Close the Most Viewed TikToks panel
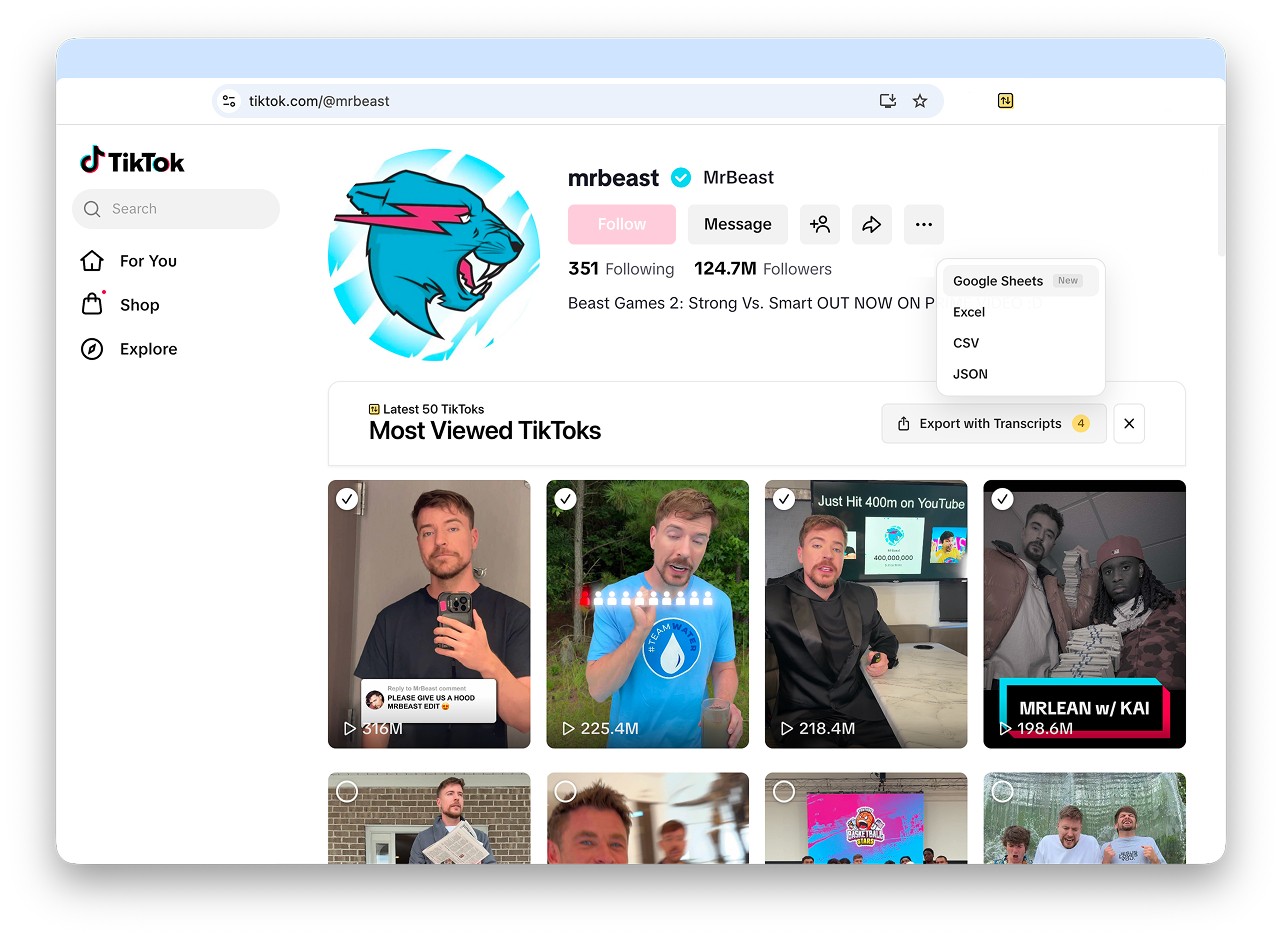This screenshot has height=938, width=1282. [1129, 424]
